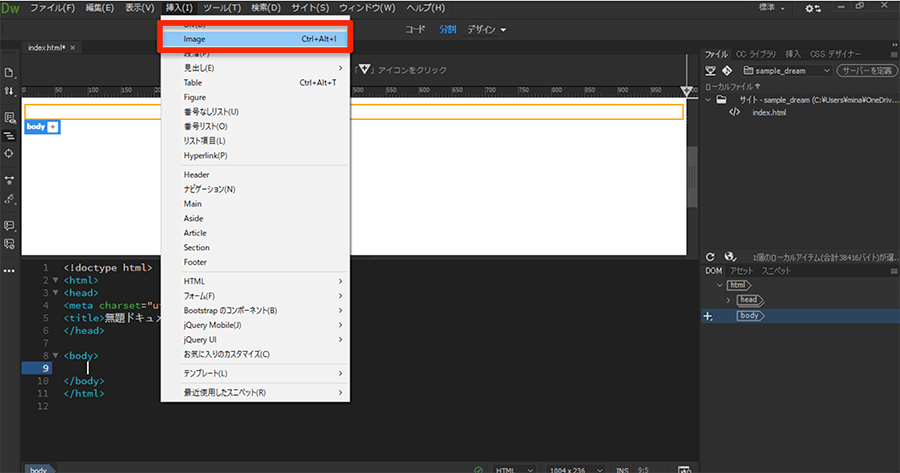Image resolution: width=900 pixels, height=473 pixels.
Task: Click the file management arrows icon
Action: [9, 91]
